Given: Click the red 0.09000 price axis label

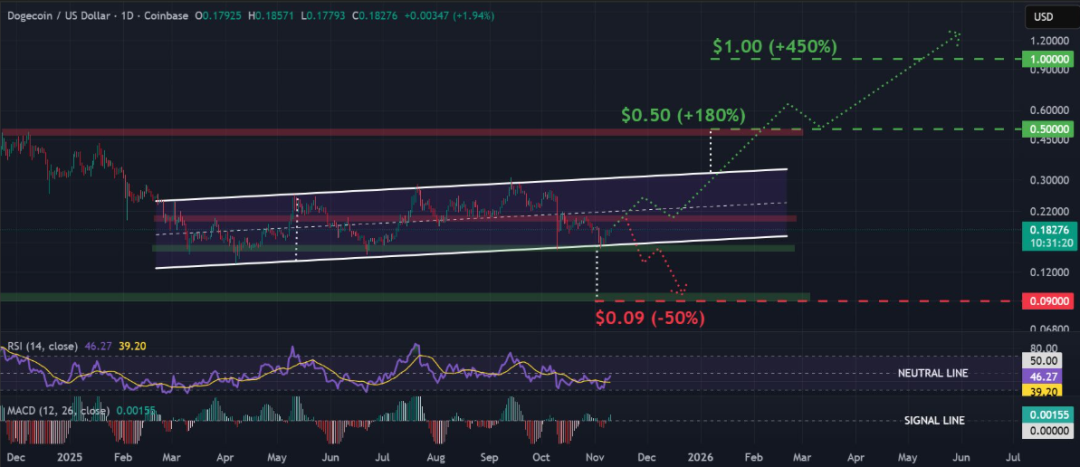Looking at the screenshot, I should point(1049,300).
